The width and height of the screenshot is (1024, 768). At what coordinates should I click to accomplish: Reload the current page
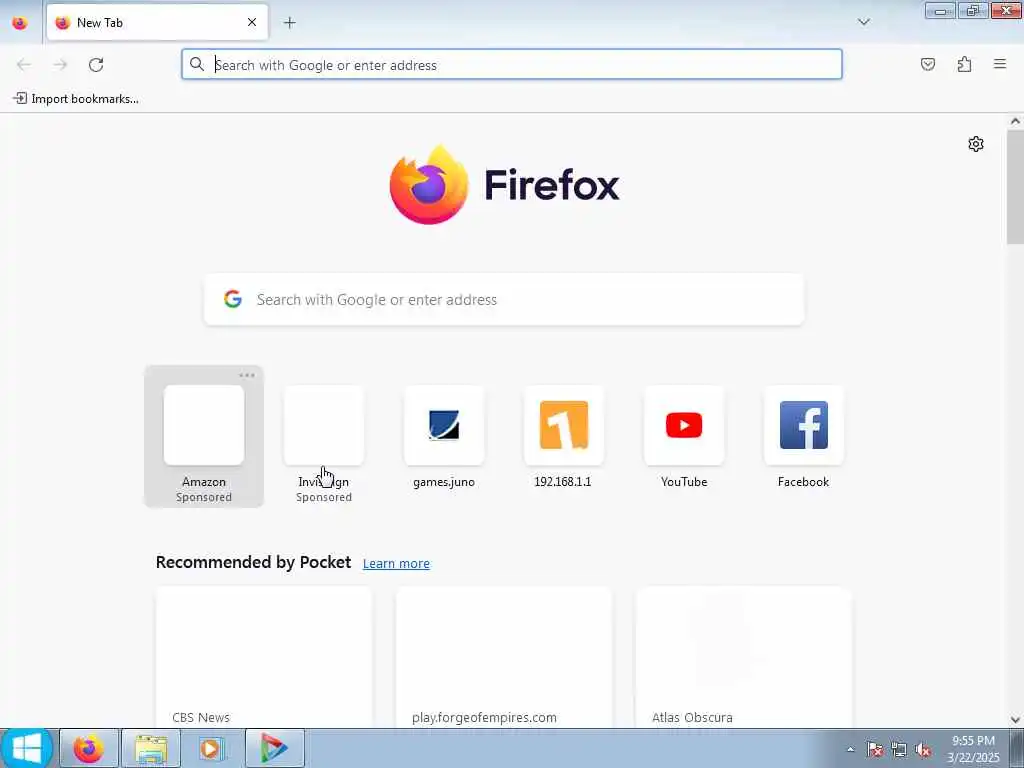point(96,65)
